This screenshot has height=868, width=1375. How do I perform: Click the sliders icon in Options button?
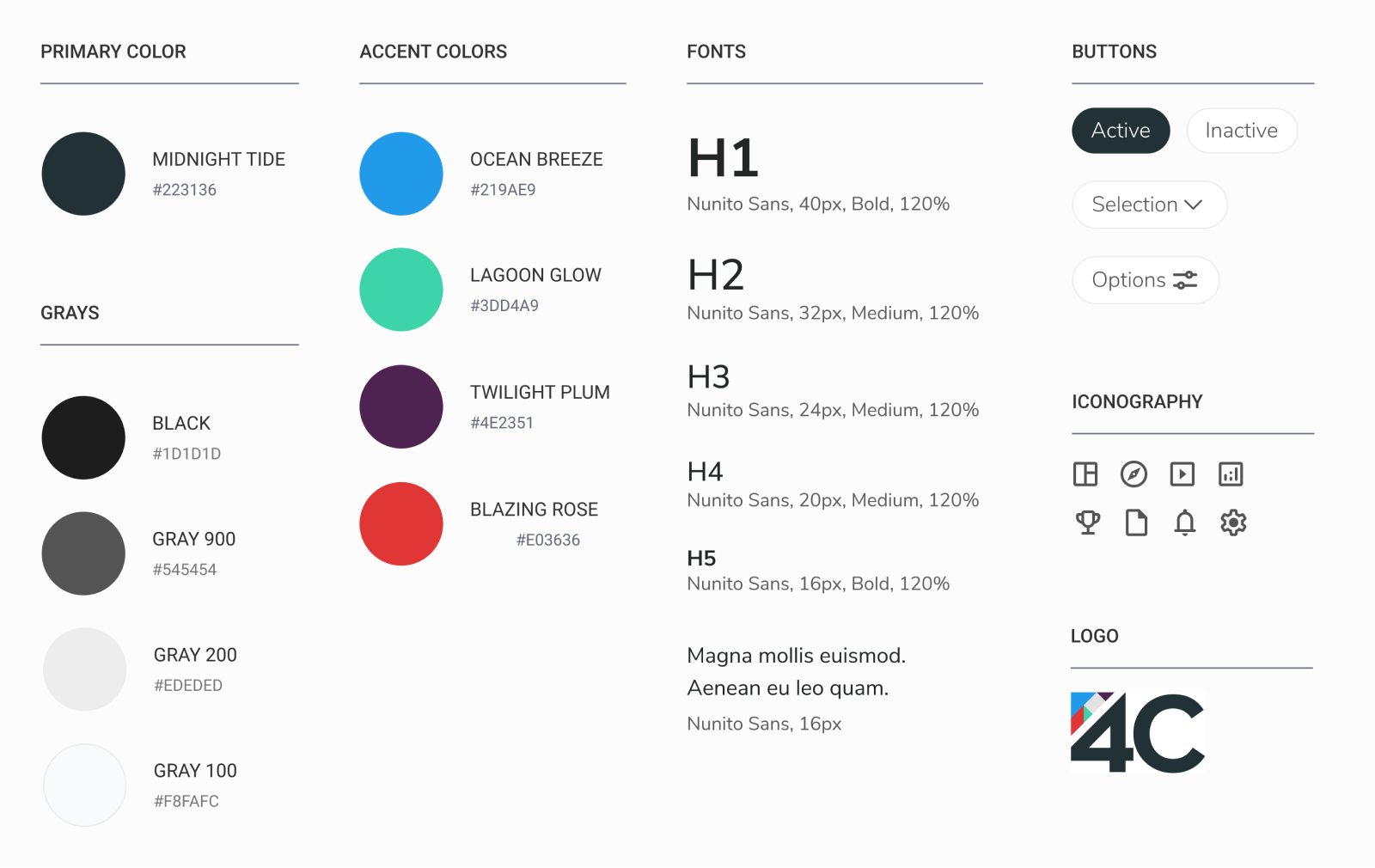(x=1185, y=280)
